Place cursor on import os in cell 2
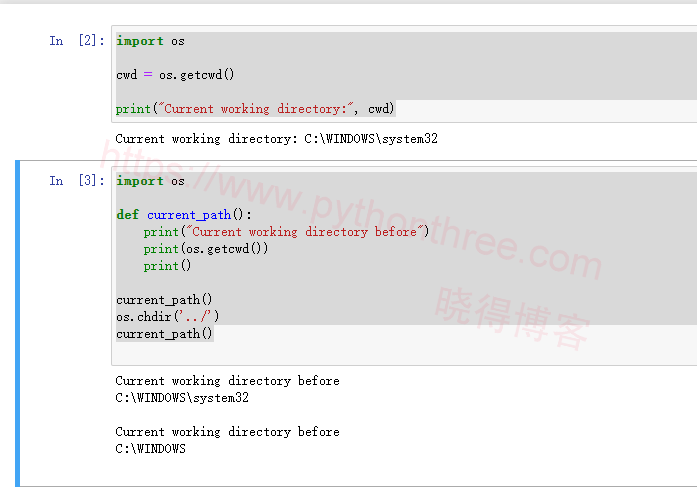Viewport: 697px width, 490px height. [150, 41]
